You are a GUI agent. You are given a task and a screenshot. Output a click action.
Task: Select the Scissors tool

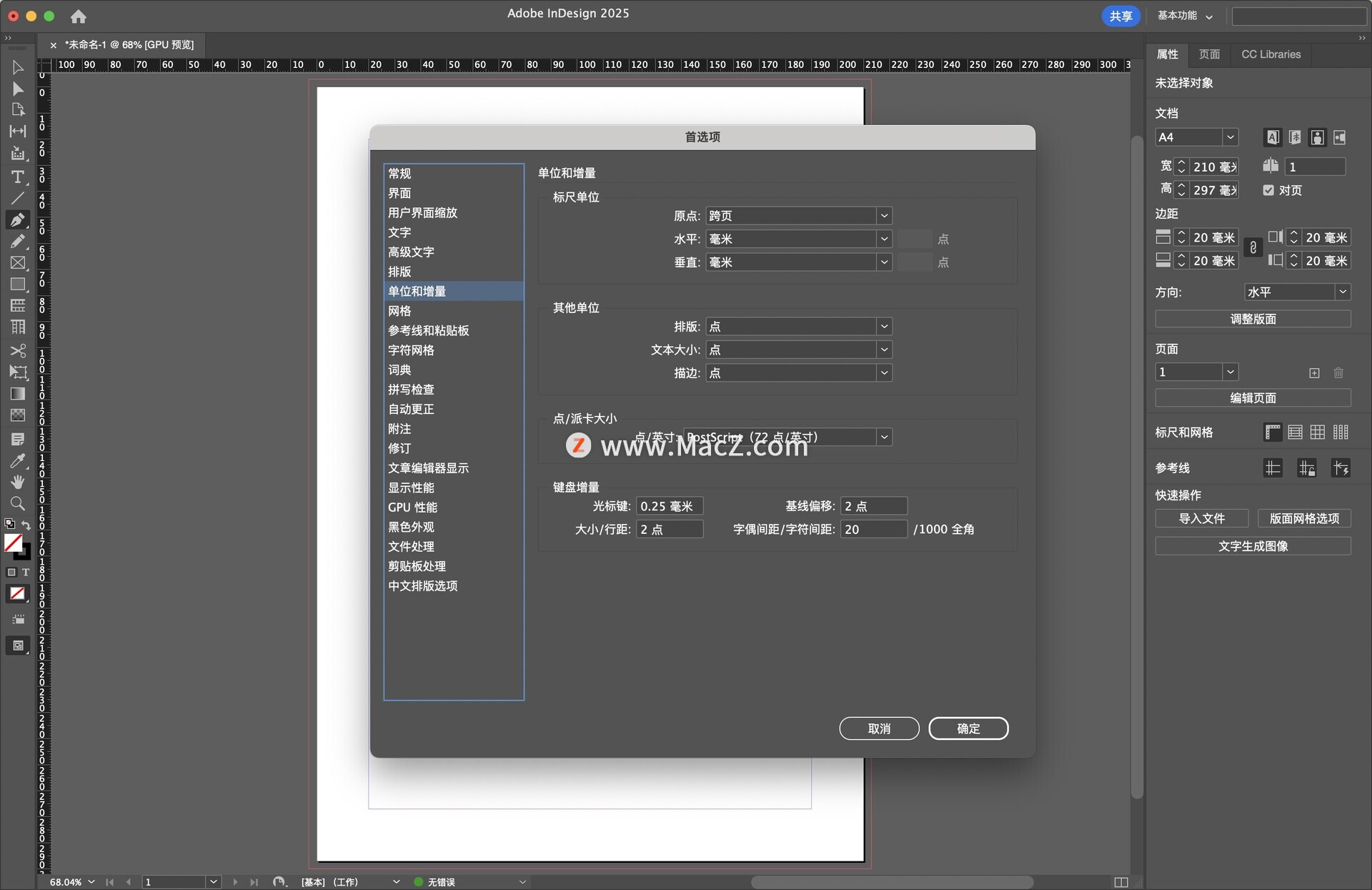pyautogui.click(x=18, y=351)
